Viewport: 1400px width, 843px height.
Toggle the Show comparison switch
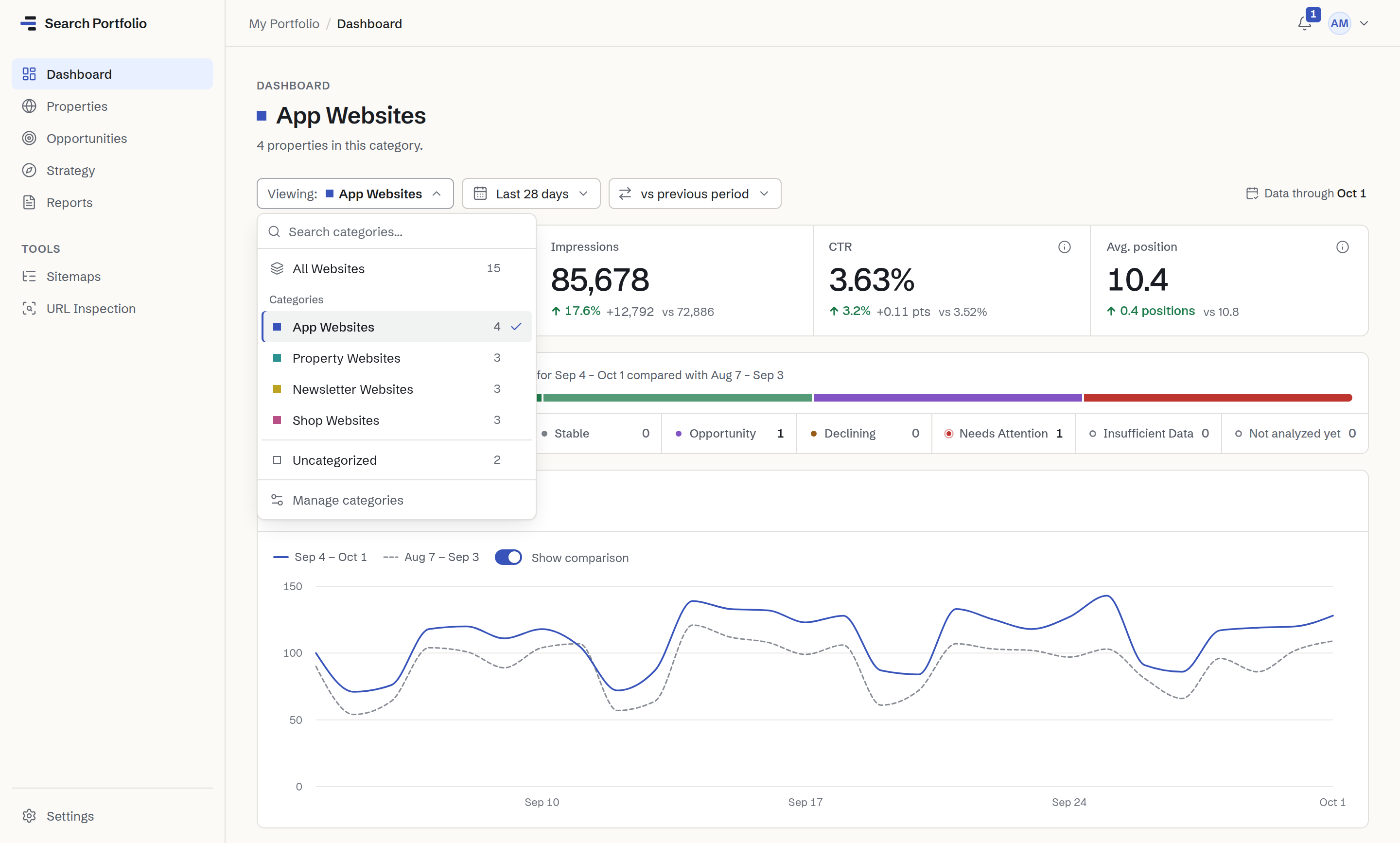(508, 557)
